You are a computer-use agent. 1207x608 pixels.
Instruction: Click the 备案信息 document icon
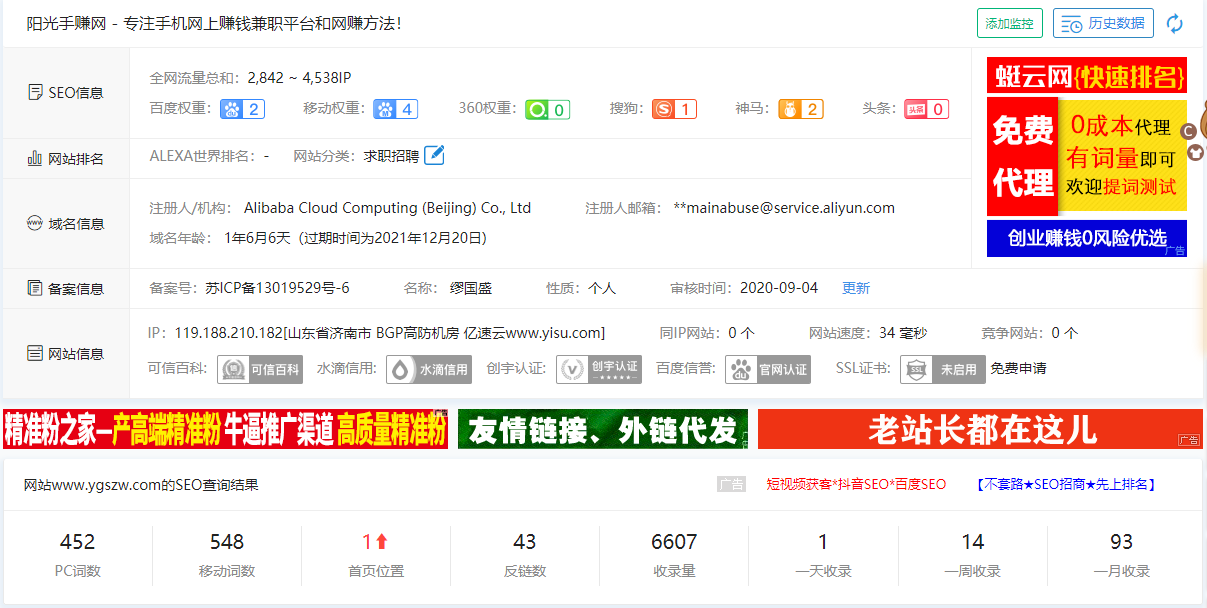[35, 288]
